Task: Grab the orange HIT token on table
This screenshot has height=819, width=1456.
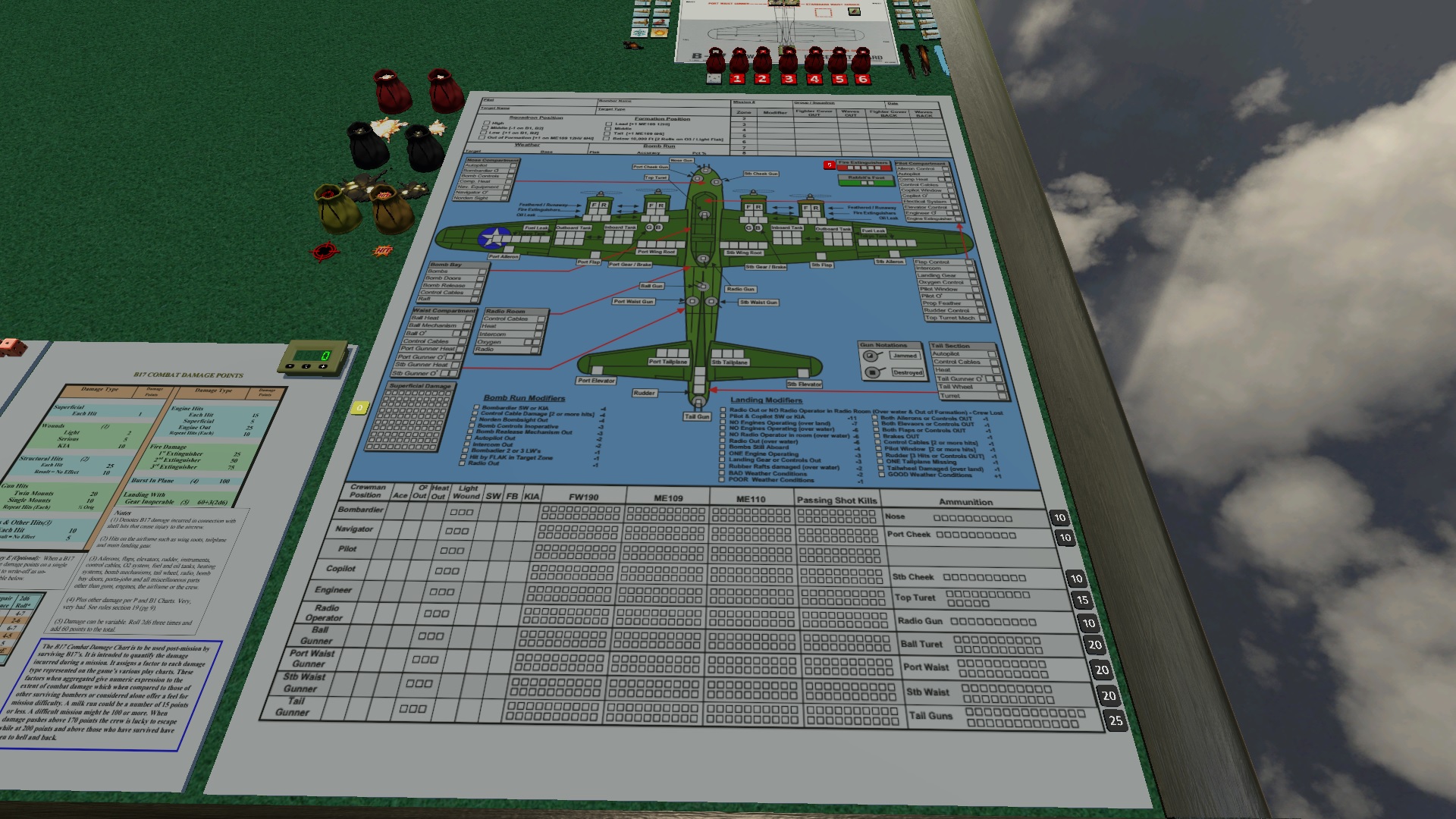Action: tap(382, 250)
